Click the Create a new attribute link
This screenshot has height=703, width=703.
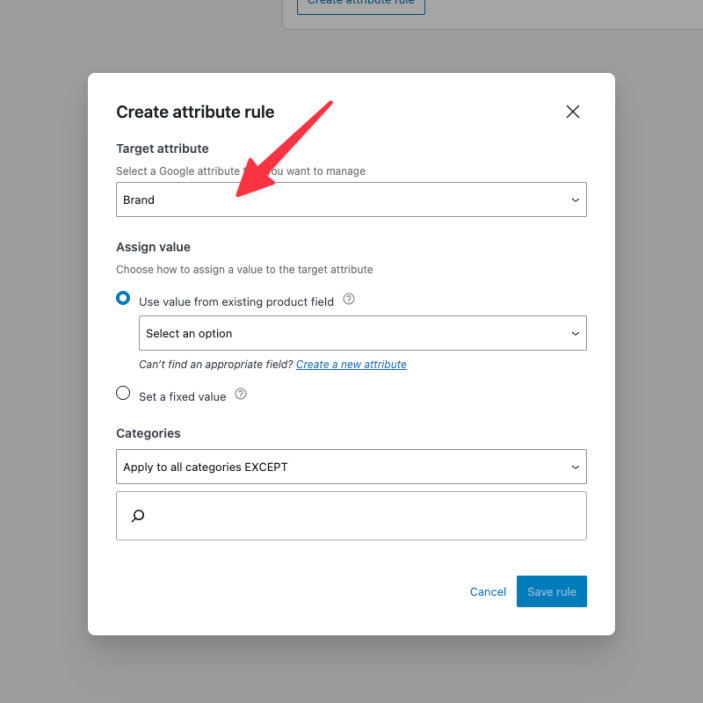coord(351,365)
